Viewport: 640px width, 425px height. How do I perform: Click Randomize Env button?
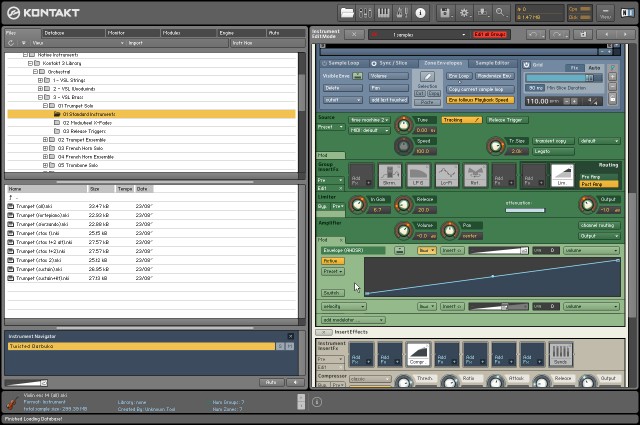pyautogui.click(x=495, y=76)
